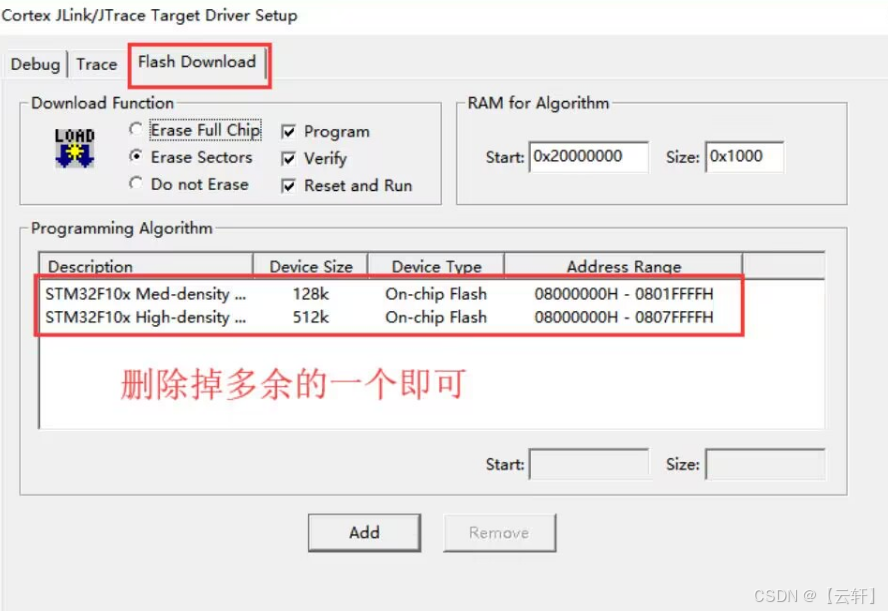Click the Device Type column header
Viewport: 888px width, 611px height.
pyautogui.click(x=436, y=266)
